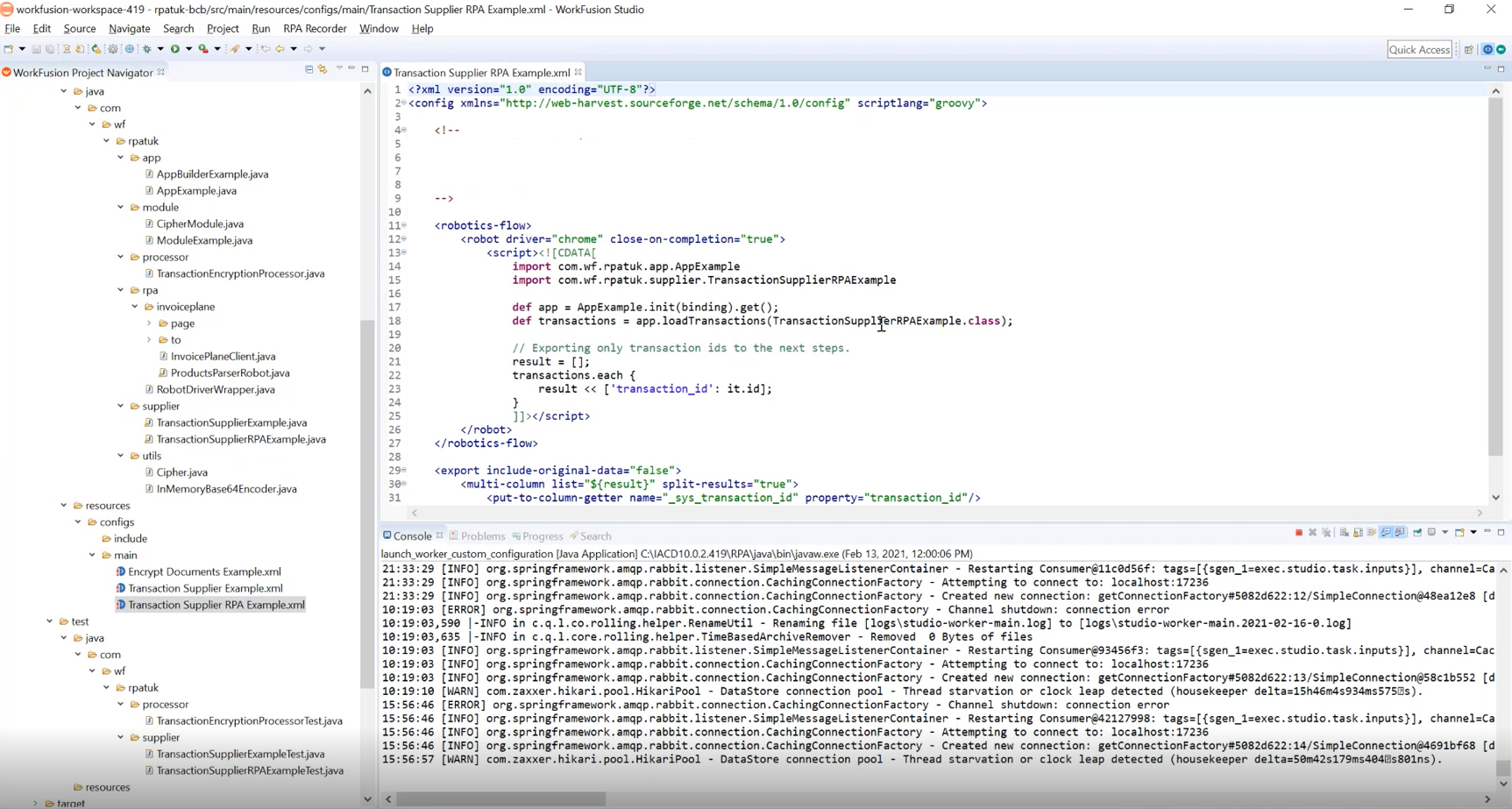Click the Console horizontal scrollbar thumb
1512x809 pixels.
click(500, 799)
